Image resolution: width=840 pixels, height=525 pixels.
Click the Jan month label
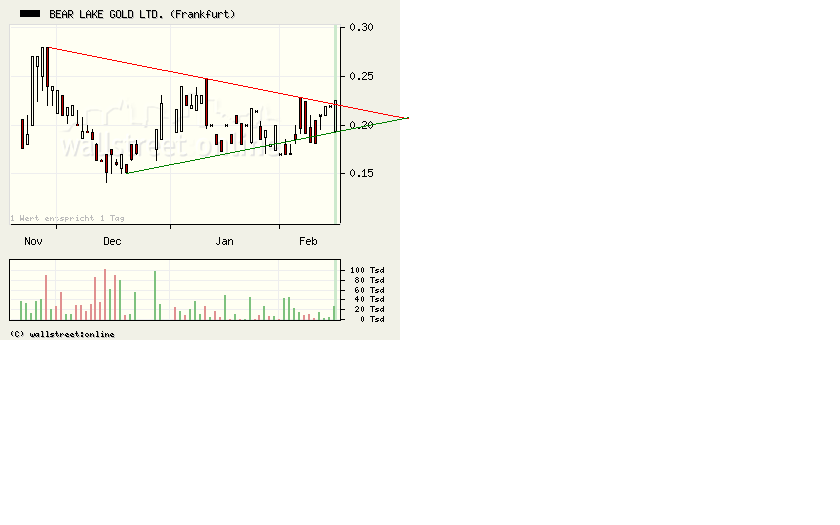(x=224, y=241)
